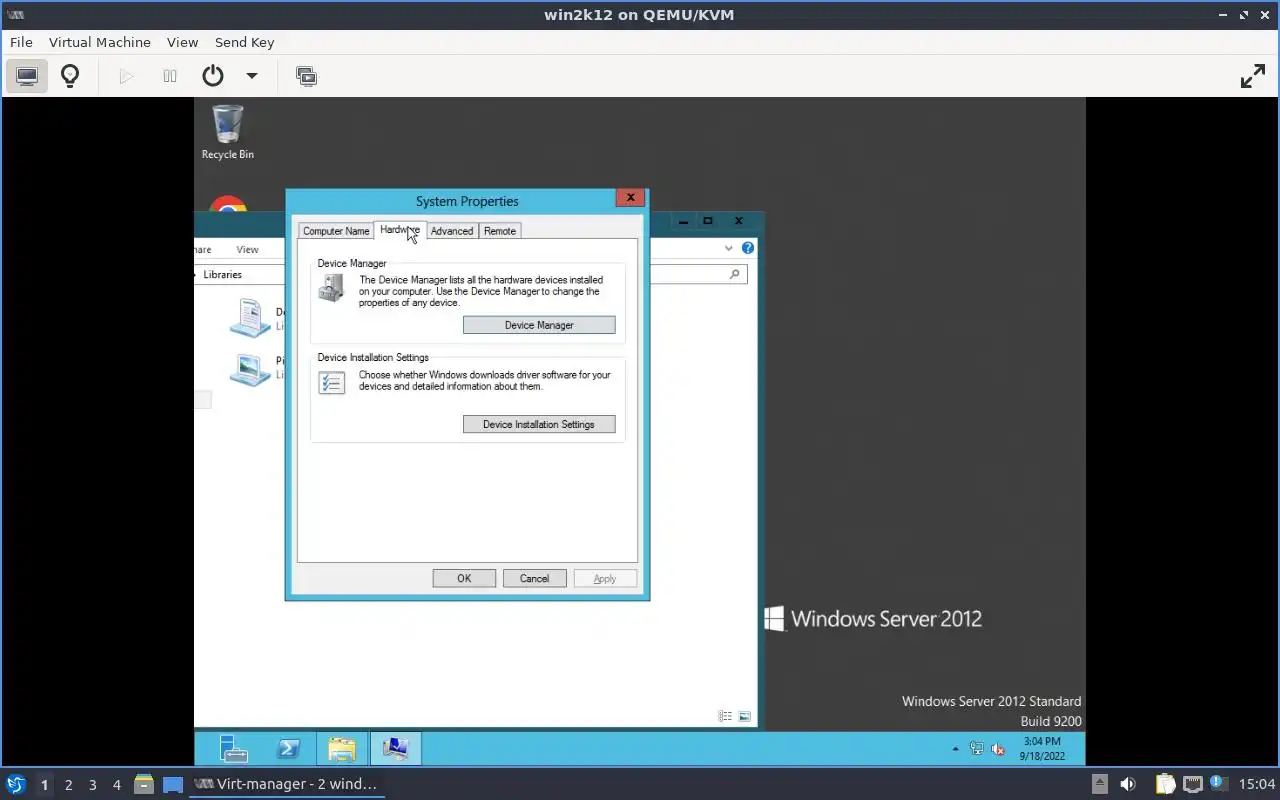Focus Virt-manager host taskbar entry
The image size is (1280, 800).
[288, 784]
